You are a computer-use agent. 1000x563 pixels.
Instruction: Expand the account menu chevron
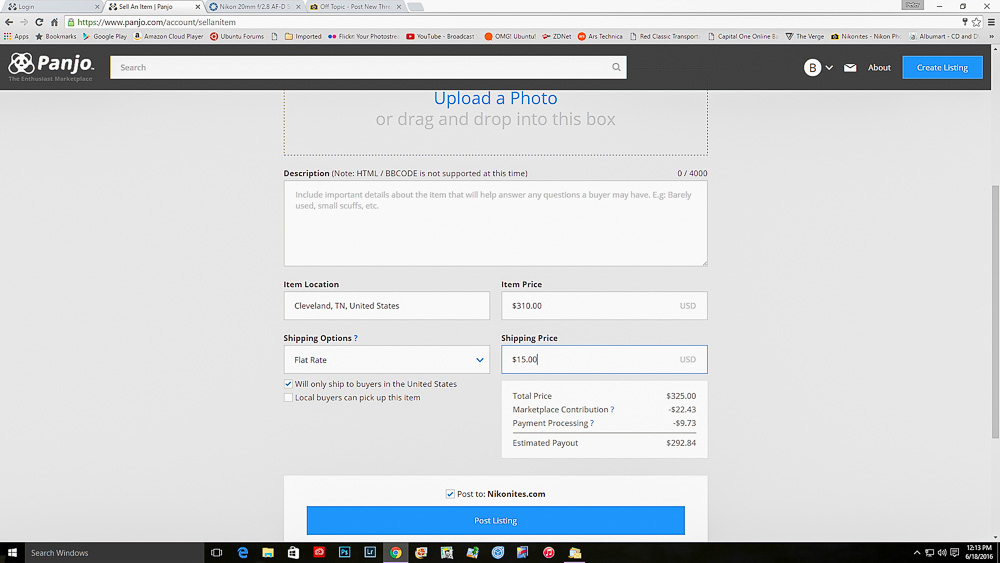829,68
